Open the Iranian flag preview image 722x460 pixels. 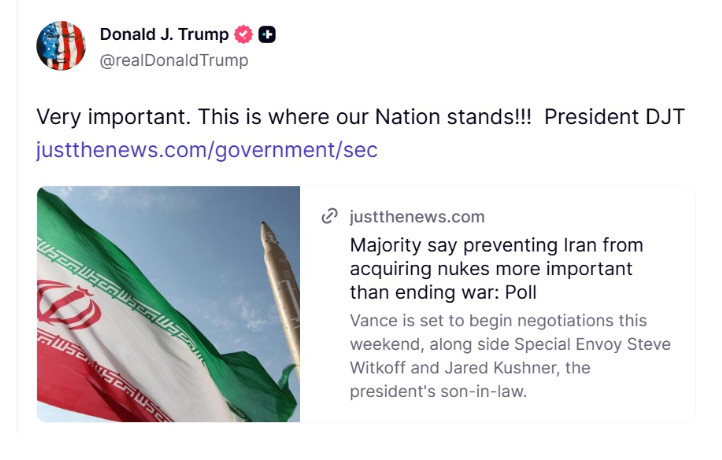[x=169, y=304]
